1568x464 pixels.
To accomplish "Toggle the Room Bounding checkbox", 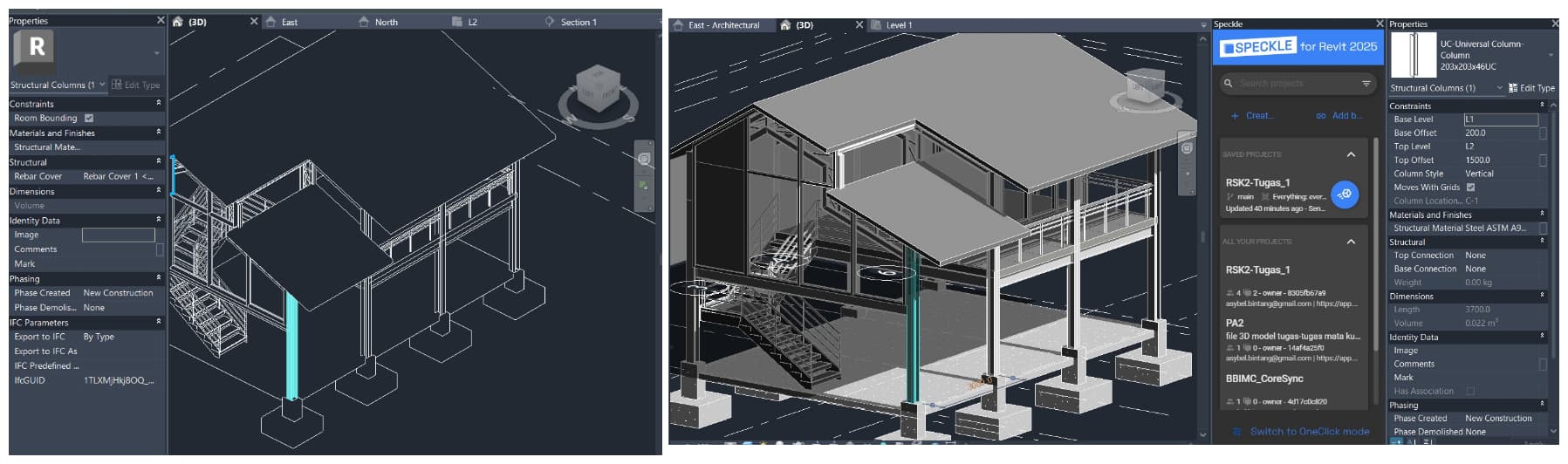I will coord(89,119).
